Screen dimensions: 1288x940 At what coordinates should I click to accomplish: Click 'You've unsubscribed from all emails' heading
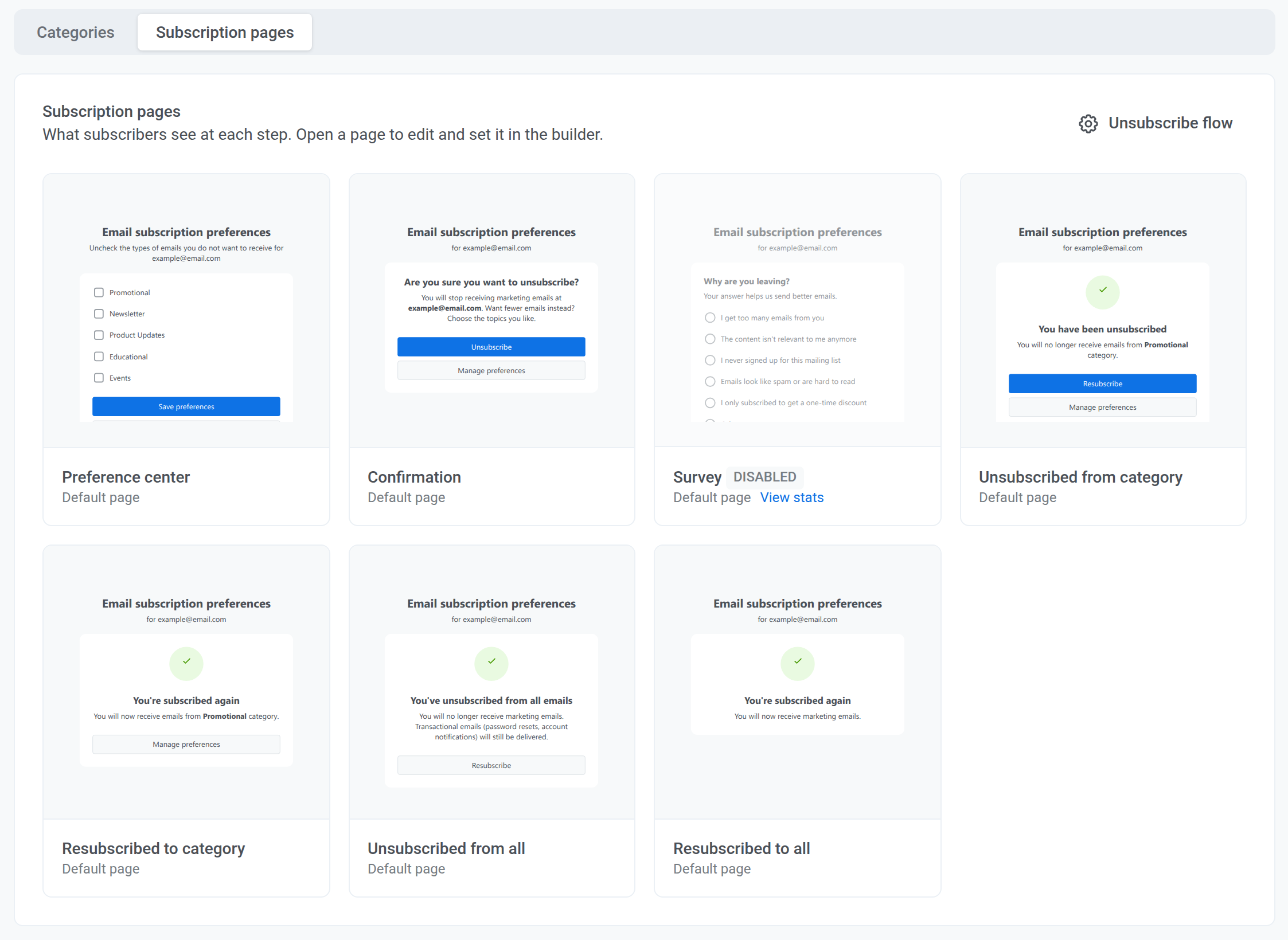(491, 700)
